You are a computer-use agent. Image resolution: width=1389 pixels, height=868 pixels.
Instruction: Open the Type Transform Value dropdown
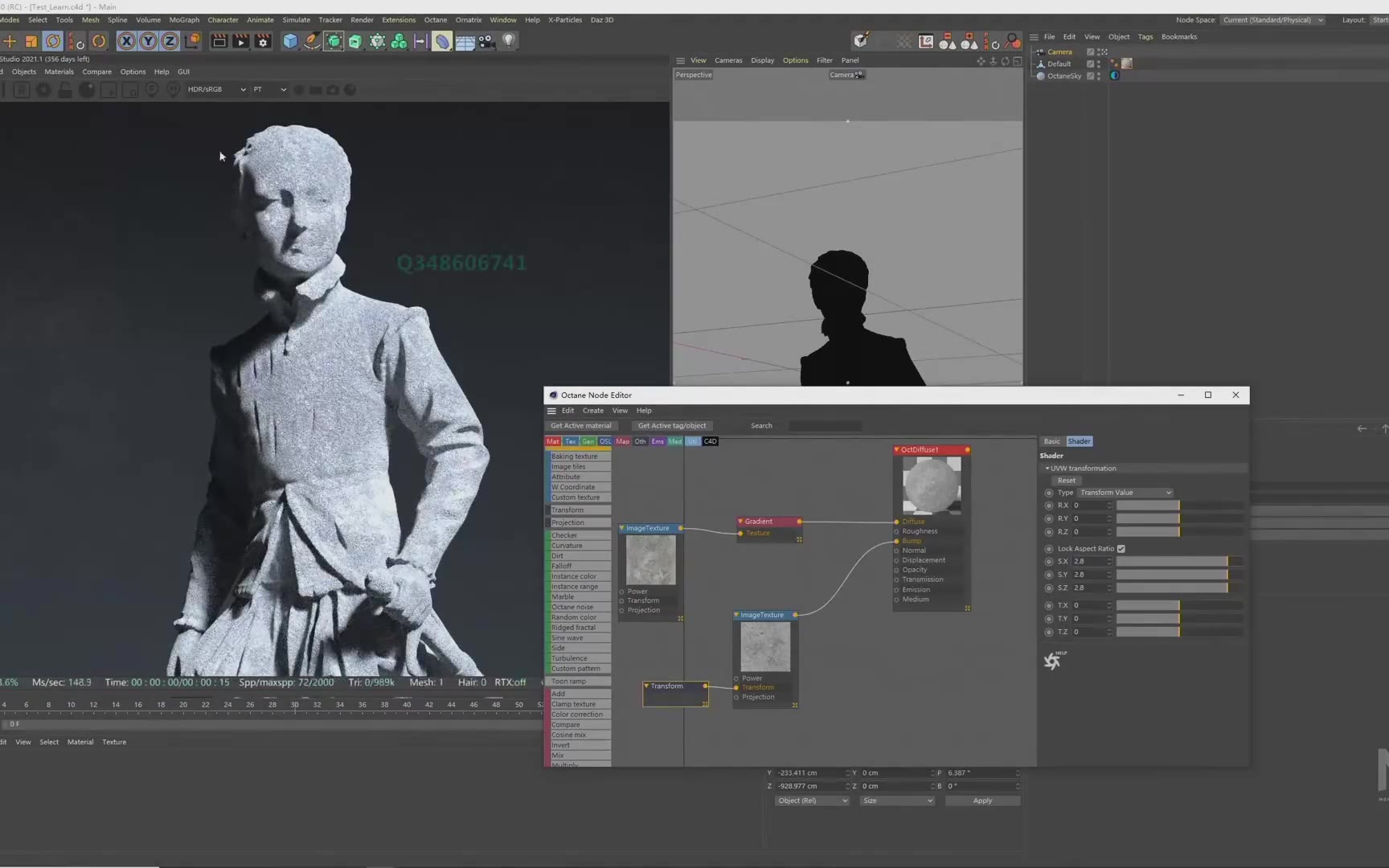coord(1125,493)
